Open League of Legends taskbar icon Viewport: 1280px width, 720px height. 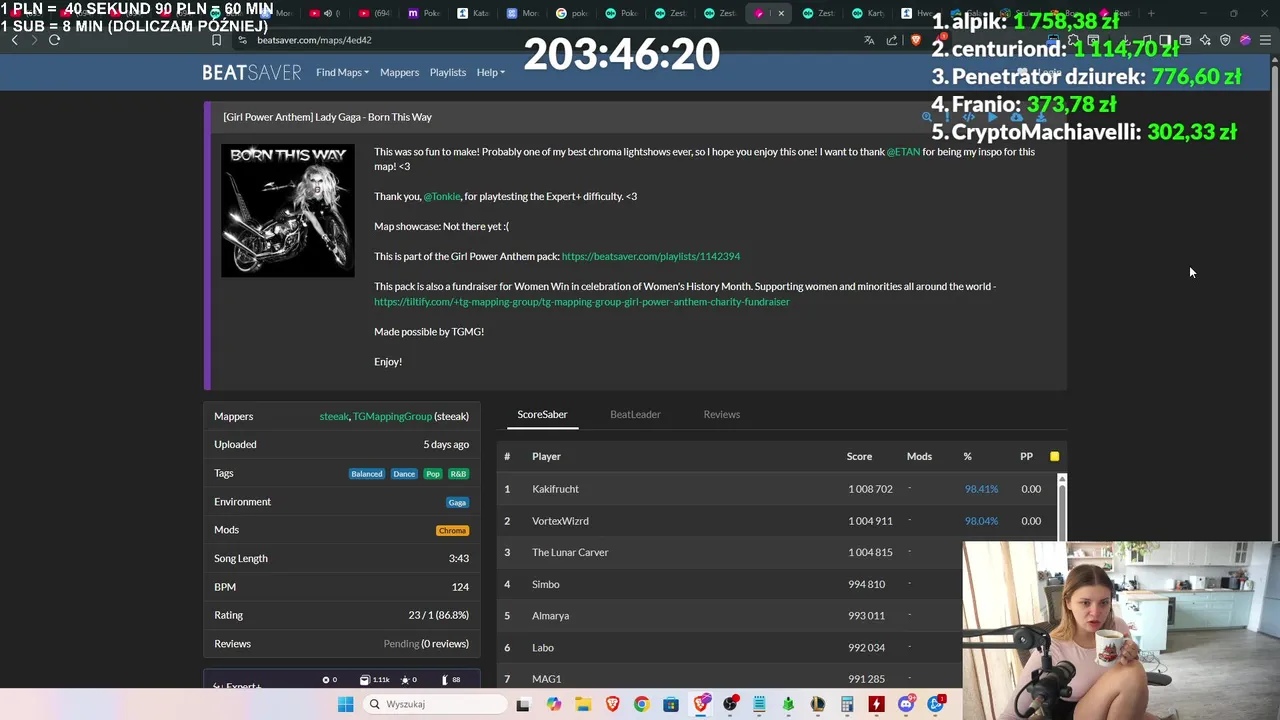pyautogui.click(x=818, y=704)
